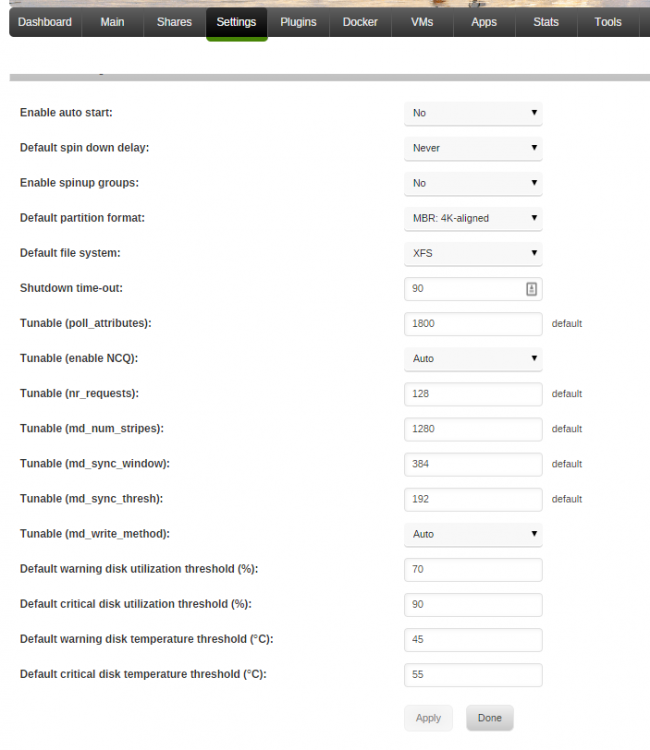Click the 'Enable auto start:' label
Viewport: 650px width, 750px height.
(x=66, y=112)
